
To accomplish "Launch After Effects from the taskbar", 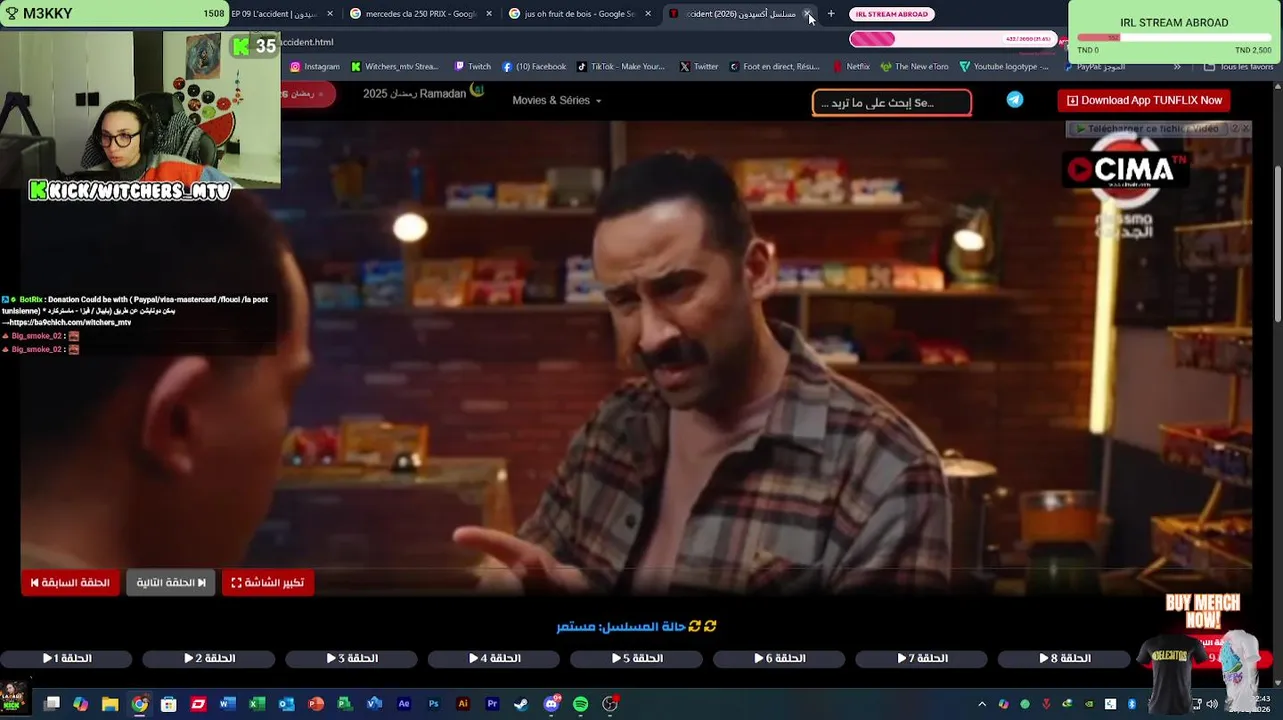I will pyautogui.click(x=404, y=704).
